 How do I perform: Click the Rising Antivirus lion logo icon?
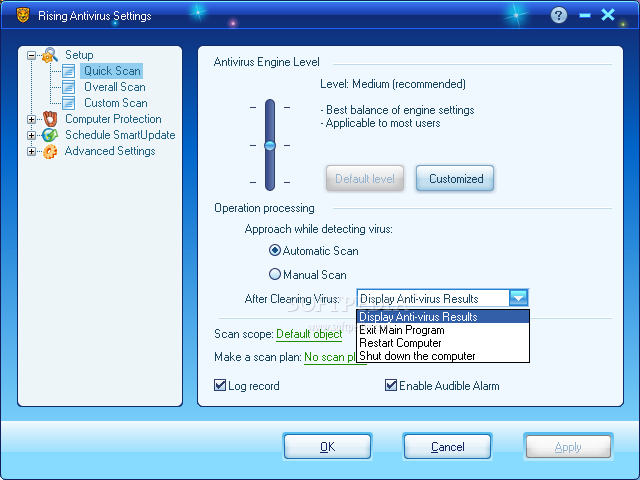23,15
